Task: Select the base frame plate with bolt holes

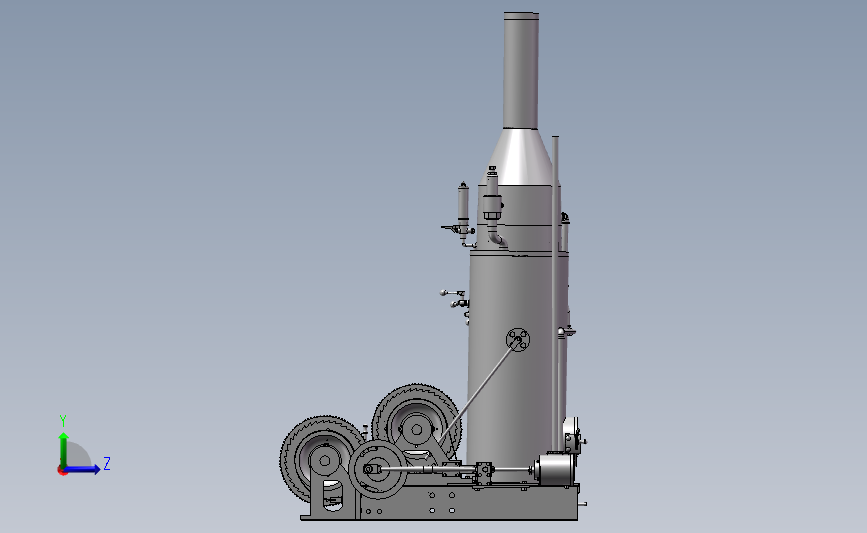Action: pos(467,503)
